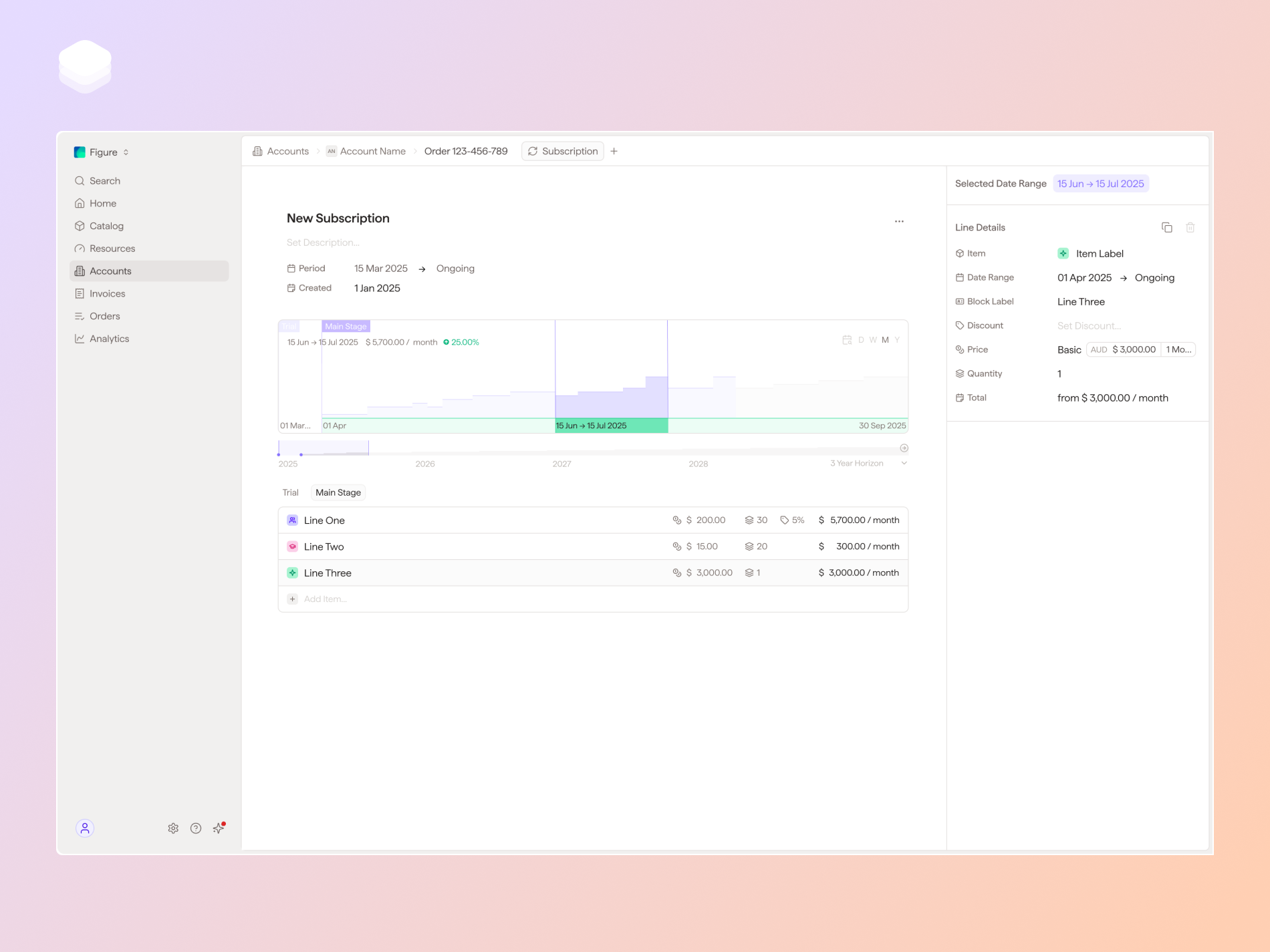Open help via the question mark icon

pyautogui.click(x=196, y=828)
